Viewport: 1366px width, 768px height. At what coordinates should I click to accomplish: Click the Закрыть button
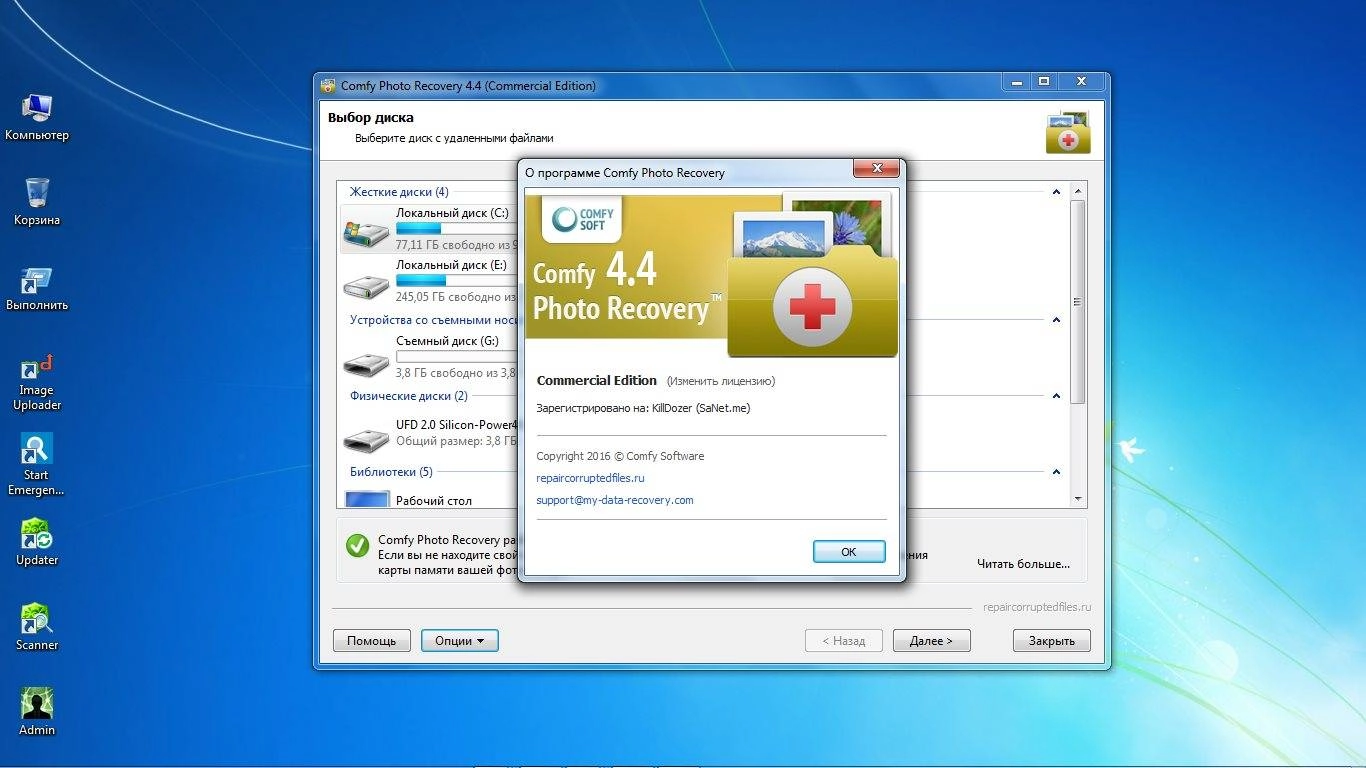[1052, 641]
